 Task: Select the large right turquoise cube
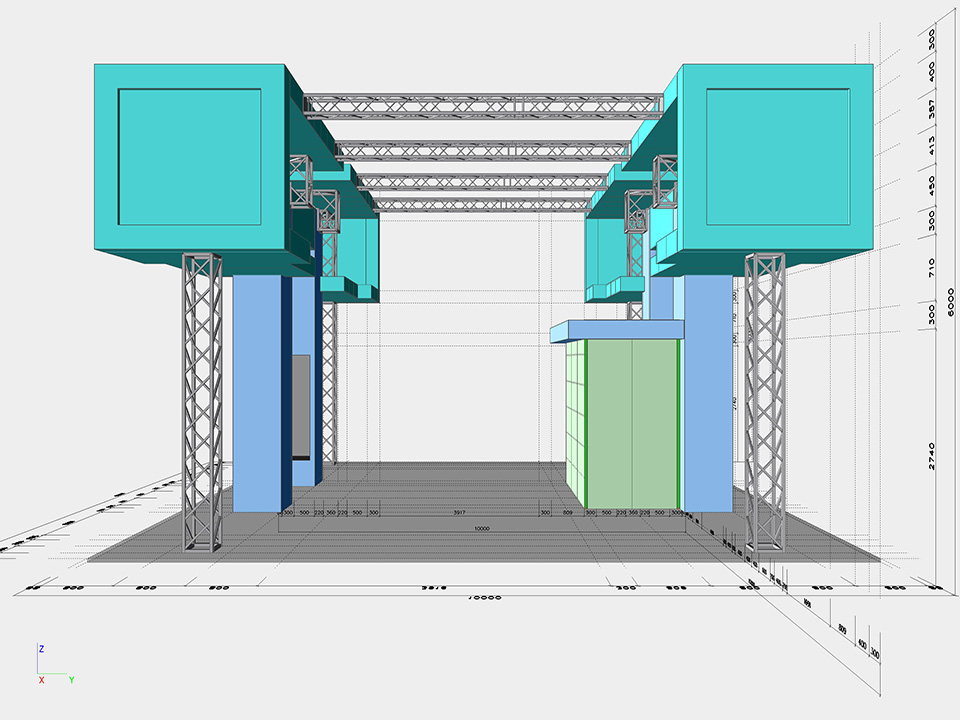[778, 158]
